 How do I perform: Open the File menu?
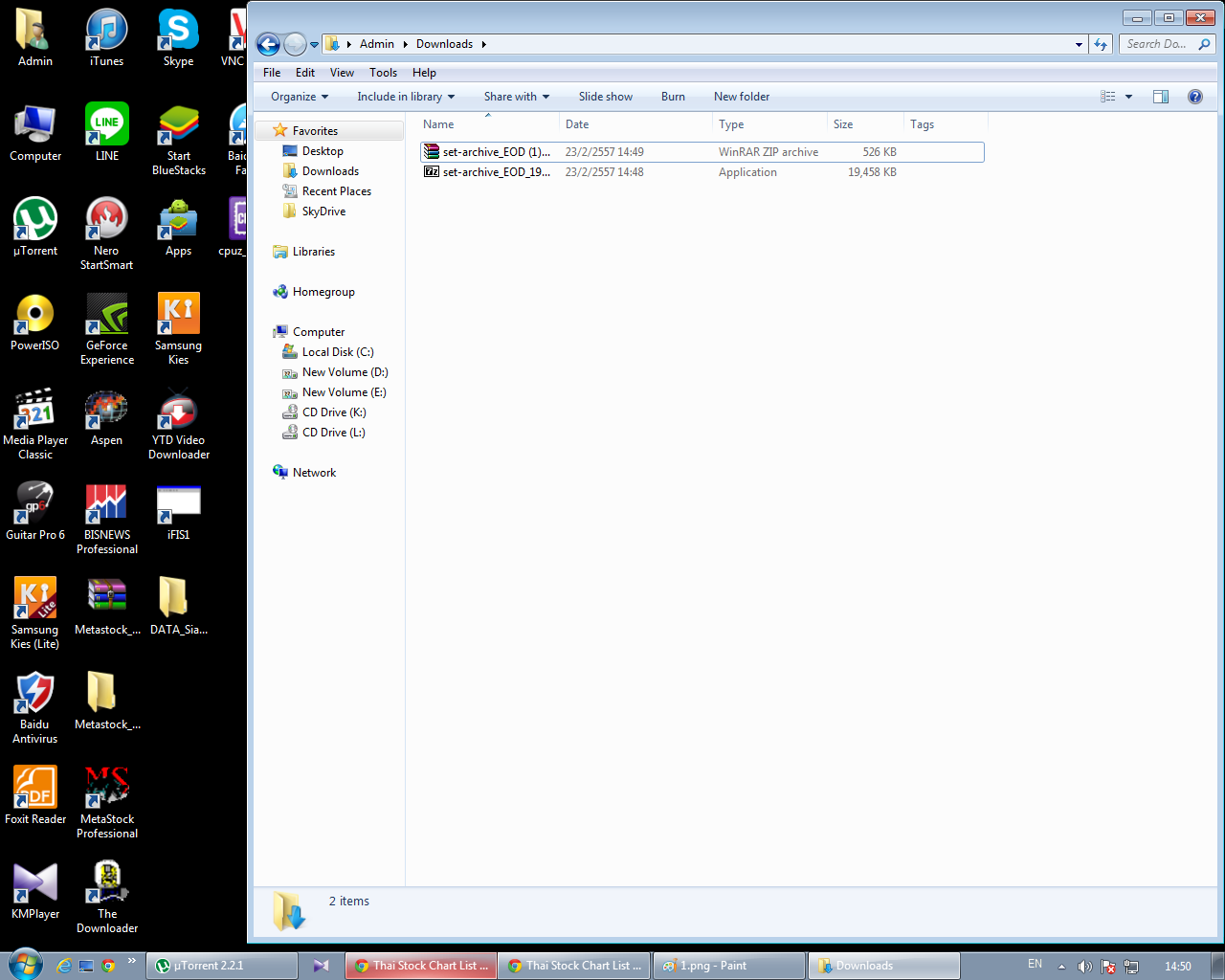(x=272, y=73)
